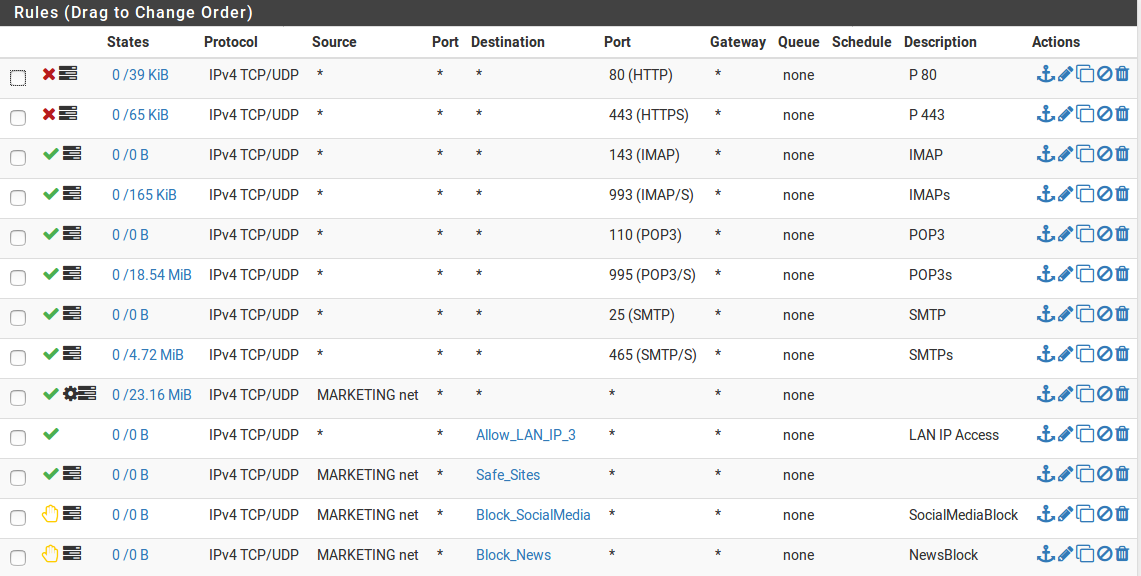The width and height of the screenshot is (1141, 576).
Task: Click the edit pencil for the P 80 rule
Action: [x=1065, y=74]
